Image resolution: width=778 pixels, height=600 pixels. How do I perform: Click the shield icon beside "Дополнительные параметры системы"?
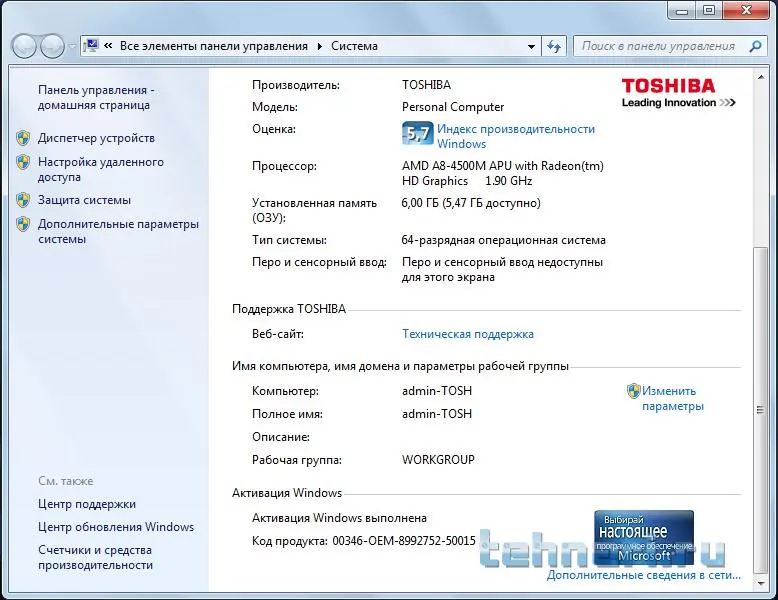[x=23, y=224]
